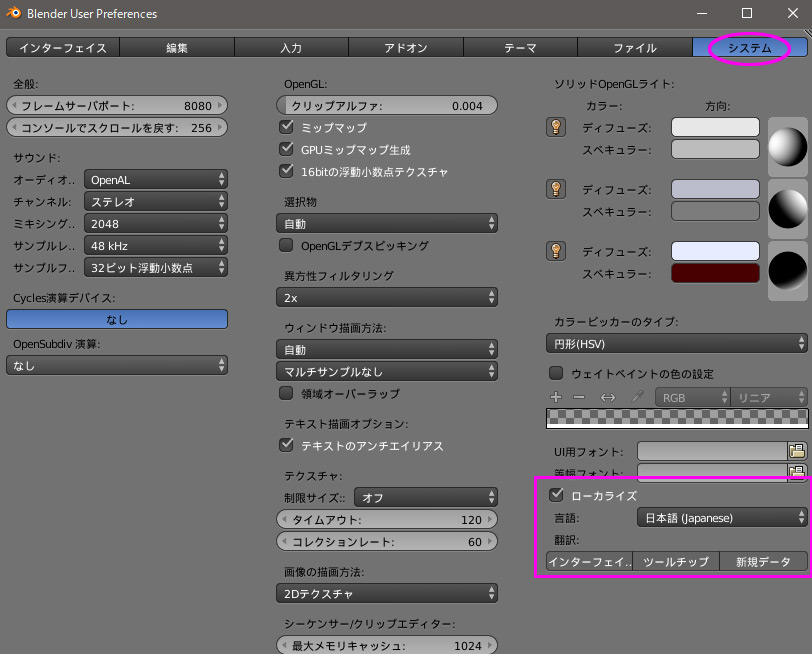Screen dimensions: 812x654
Task: Increase コンソールでスクロールを戻す with its right arrow
Action: pyautogui.click(x=220, y=127)
